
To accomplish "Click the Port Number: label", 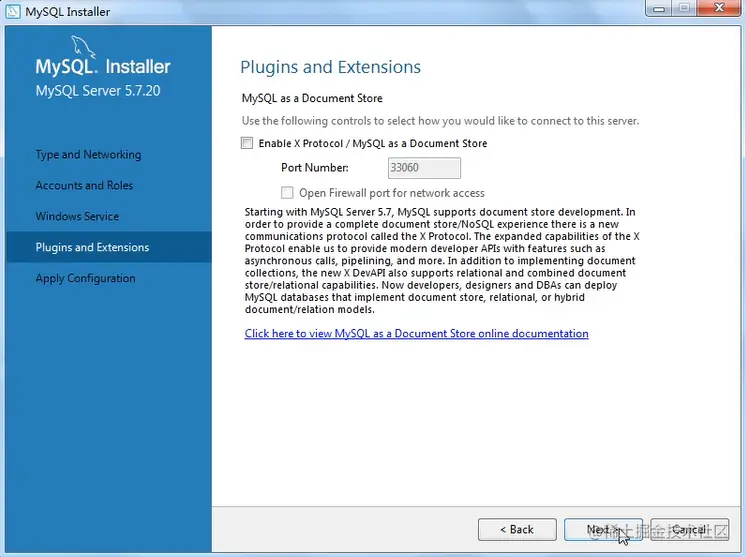I will [315, 168].
